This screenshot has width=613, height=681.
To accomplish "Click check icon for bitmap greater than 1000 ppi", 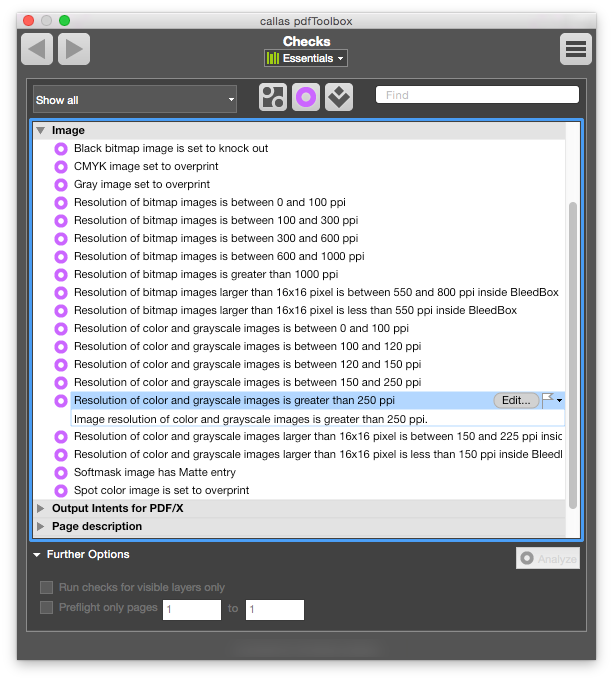I will pyautogui.click(x=61, y=275).
